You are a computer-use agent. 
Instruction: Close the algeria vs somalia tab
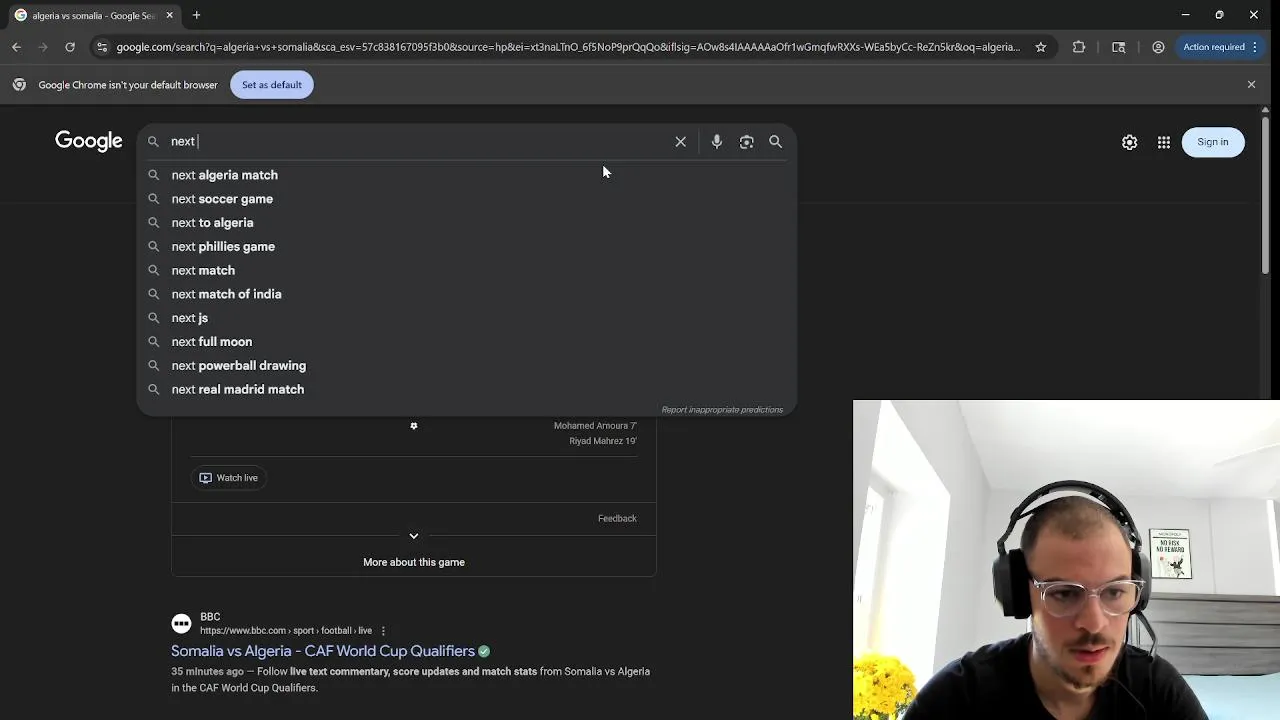tap(170, 15)
